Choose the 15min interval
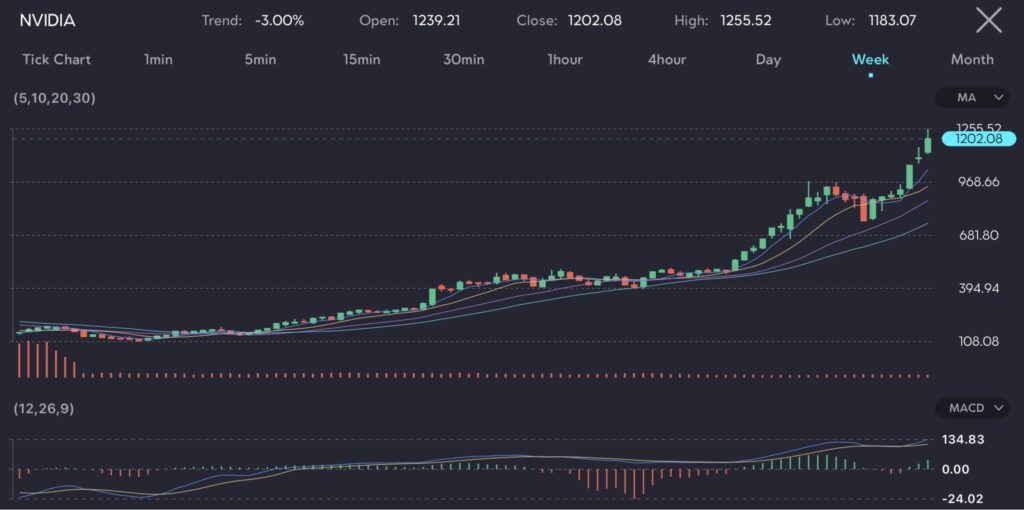1024x510 pixels. [361, 59]
